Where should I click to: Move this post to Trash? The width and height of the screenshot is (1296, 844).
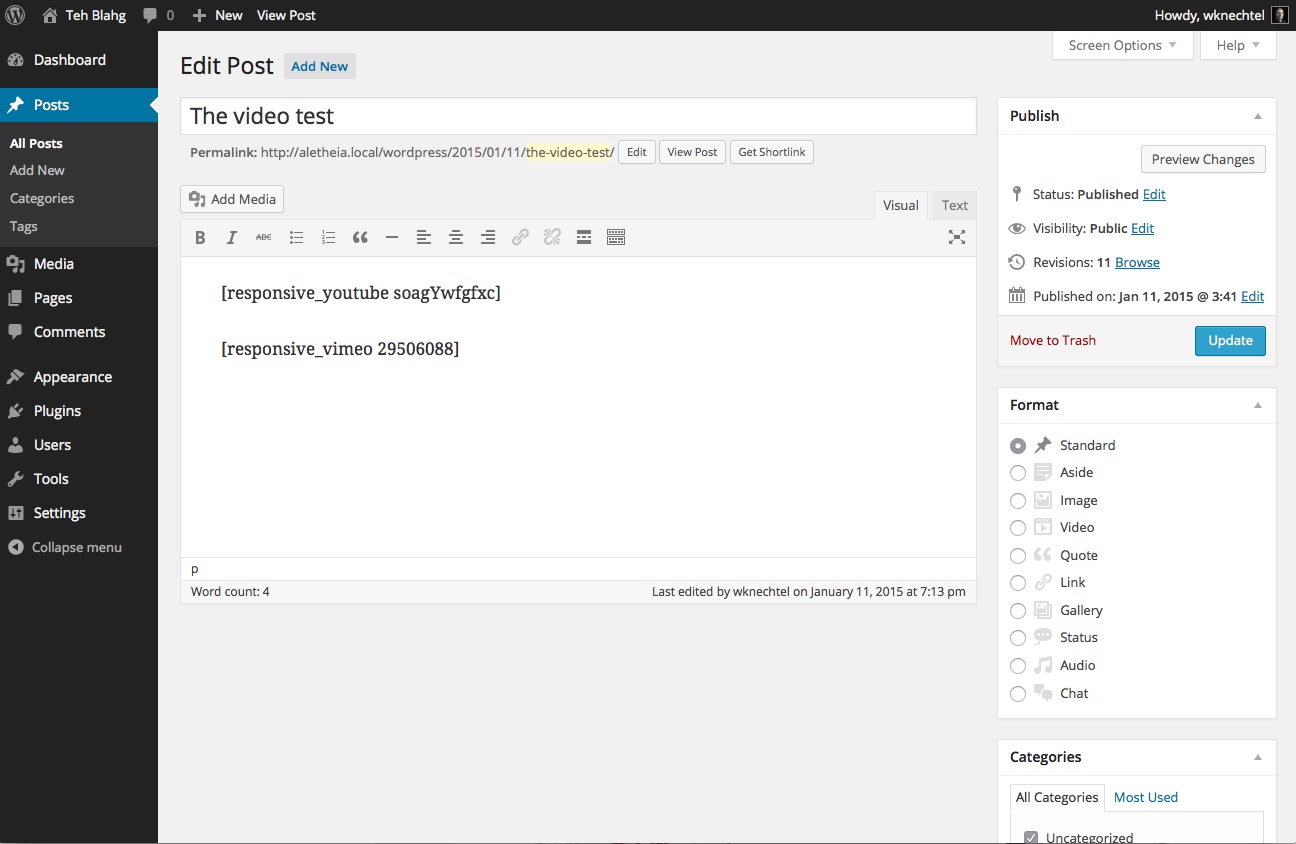pos(1052,340)
